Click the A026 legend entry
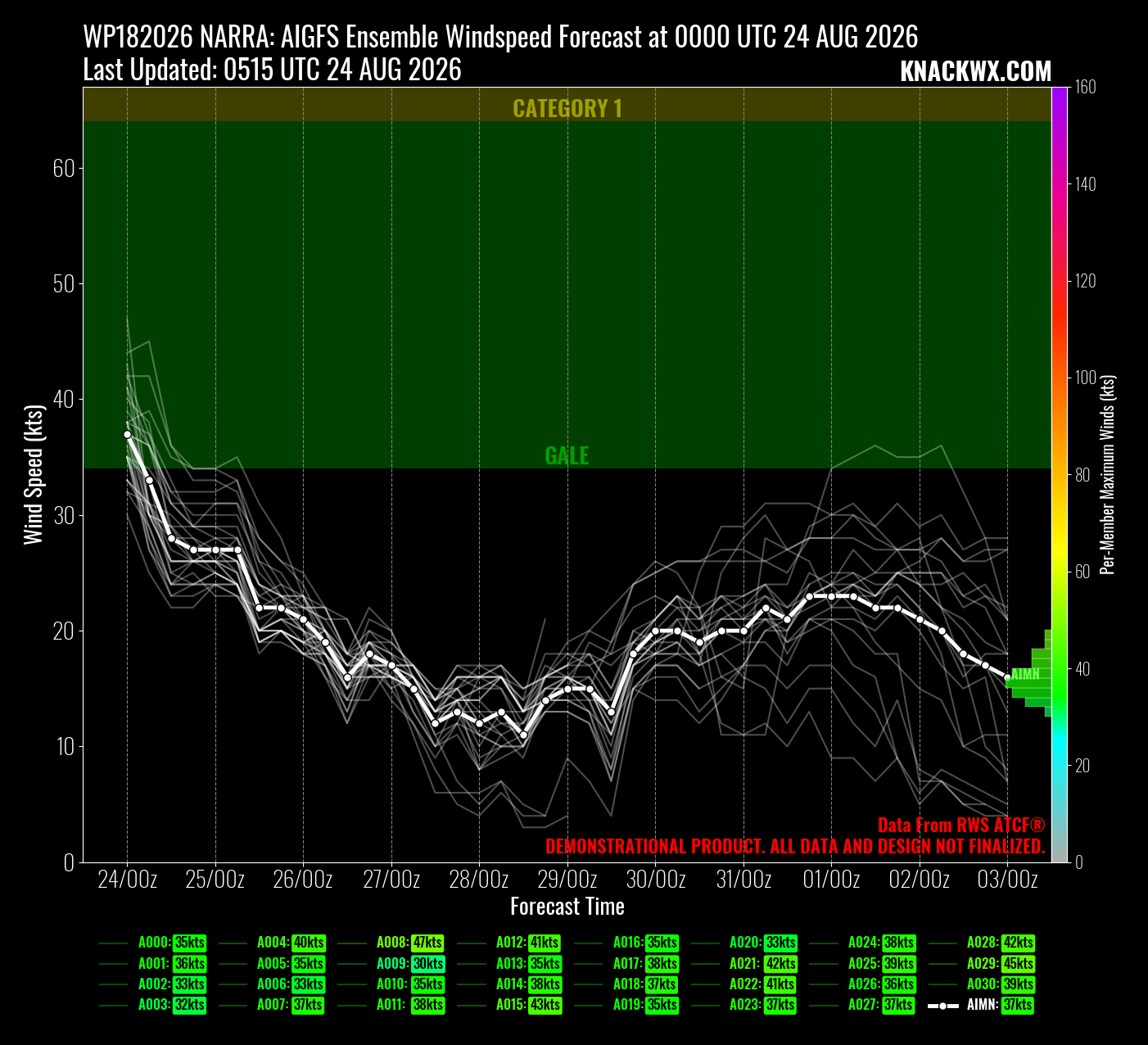1148x1045 pixels. click(863, 984)
